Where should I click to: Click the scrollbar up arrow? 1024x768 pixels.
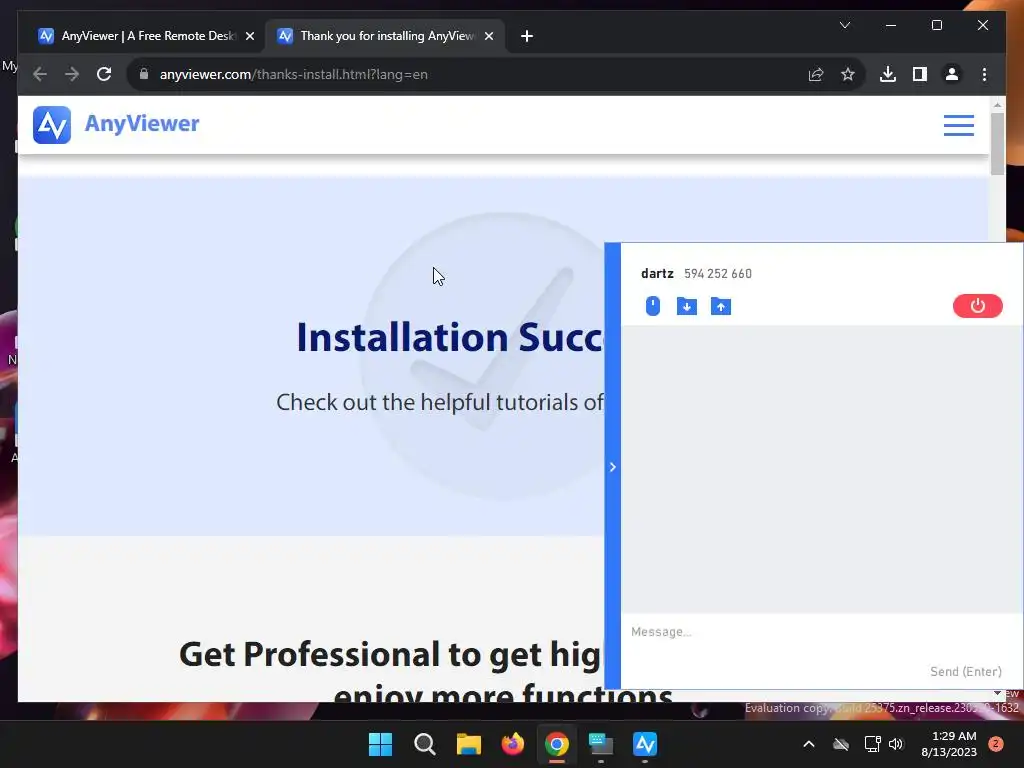coord(997,105)
